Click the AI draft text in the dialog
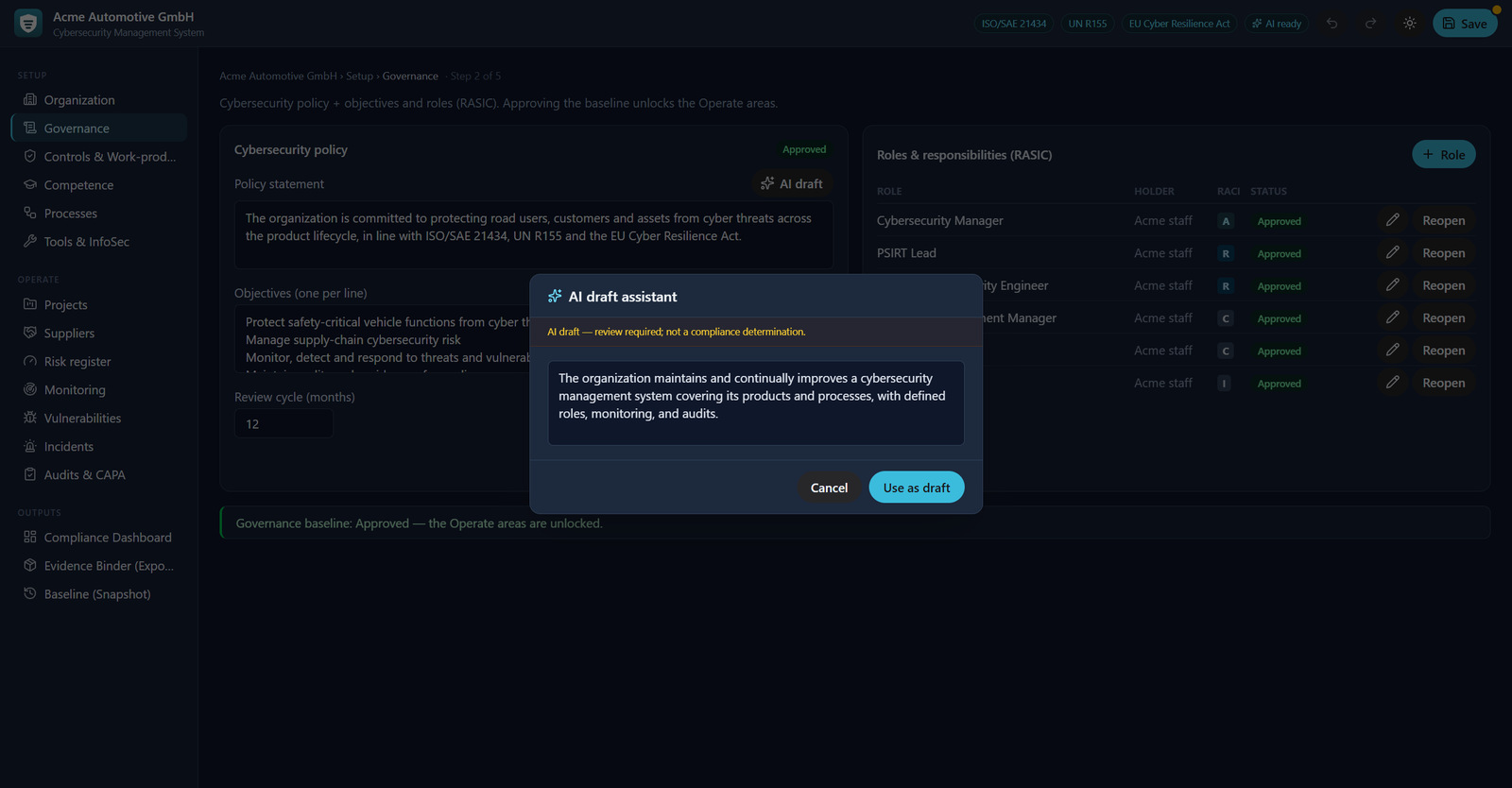The height and width of the screenshot is (788, 1512). coord(756,403)
